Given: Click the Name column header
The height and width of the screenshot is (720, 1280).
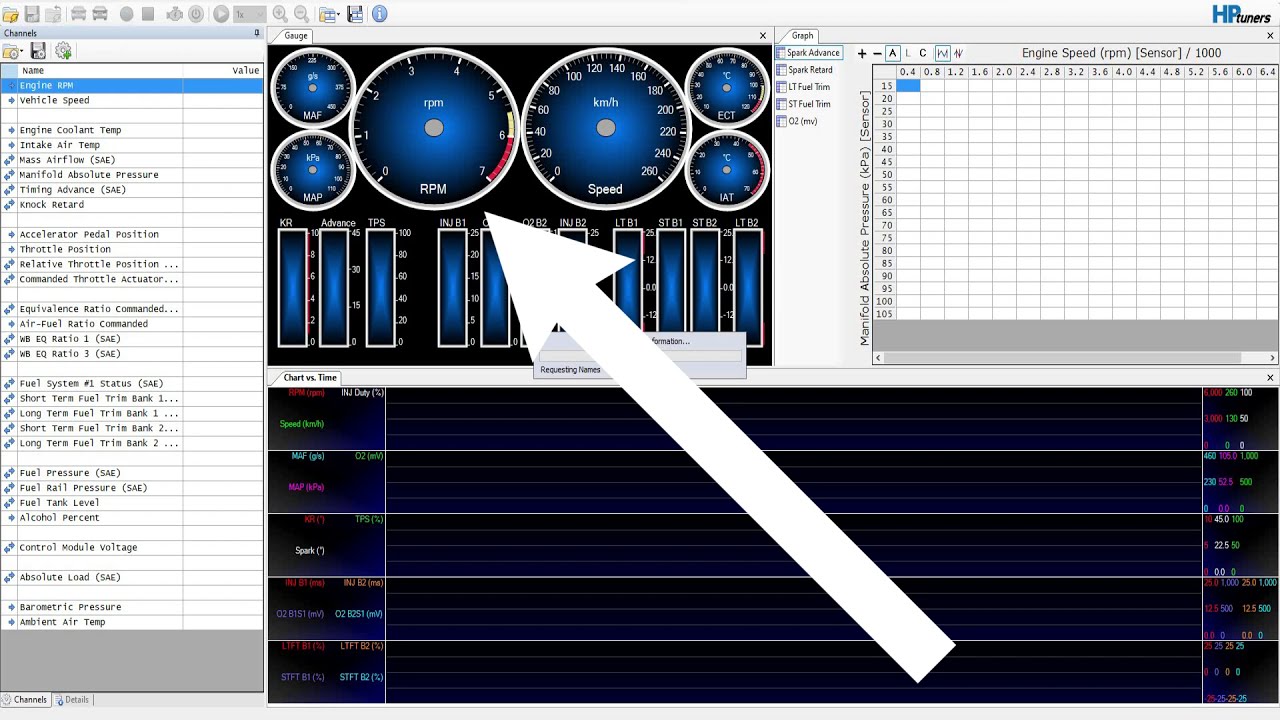Looking at the screenshot, I should pyautogui.click(x=100, y=71).
